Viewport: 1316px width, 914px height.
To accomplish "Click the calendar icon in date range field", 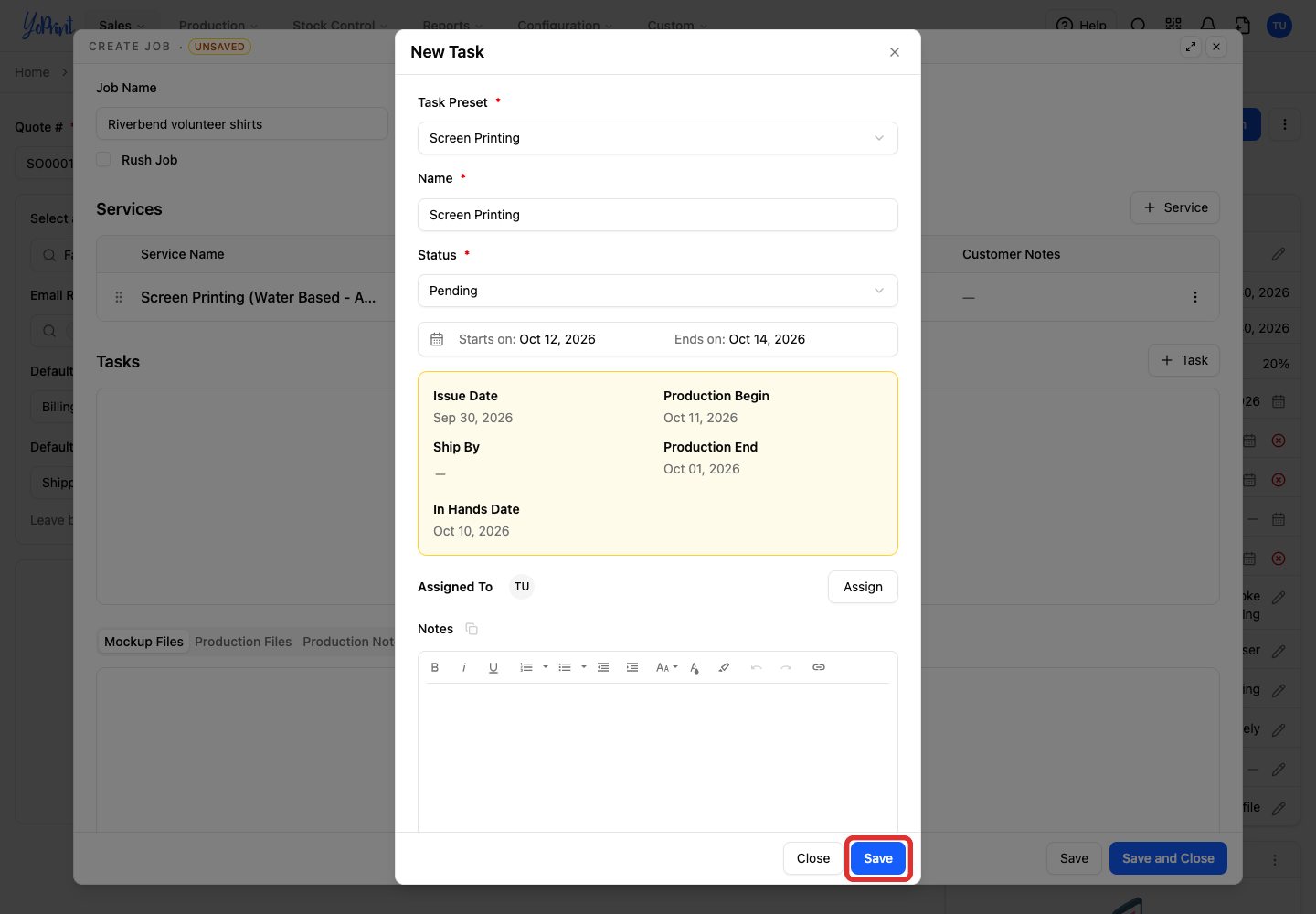I will point(437,339).
